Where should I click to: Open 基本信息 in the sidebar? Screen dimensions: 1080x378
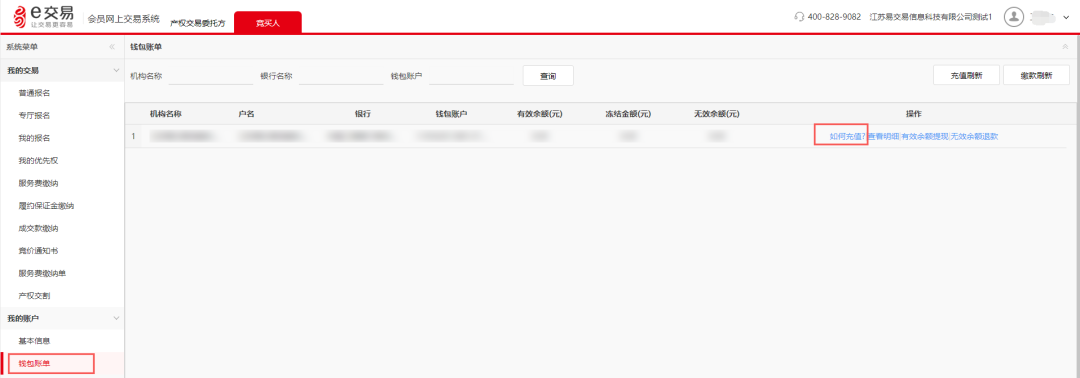click(x=34, y=341)
